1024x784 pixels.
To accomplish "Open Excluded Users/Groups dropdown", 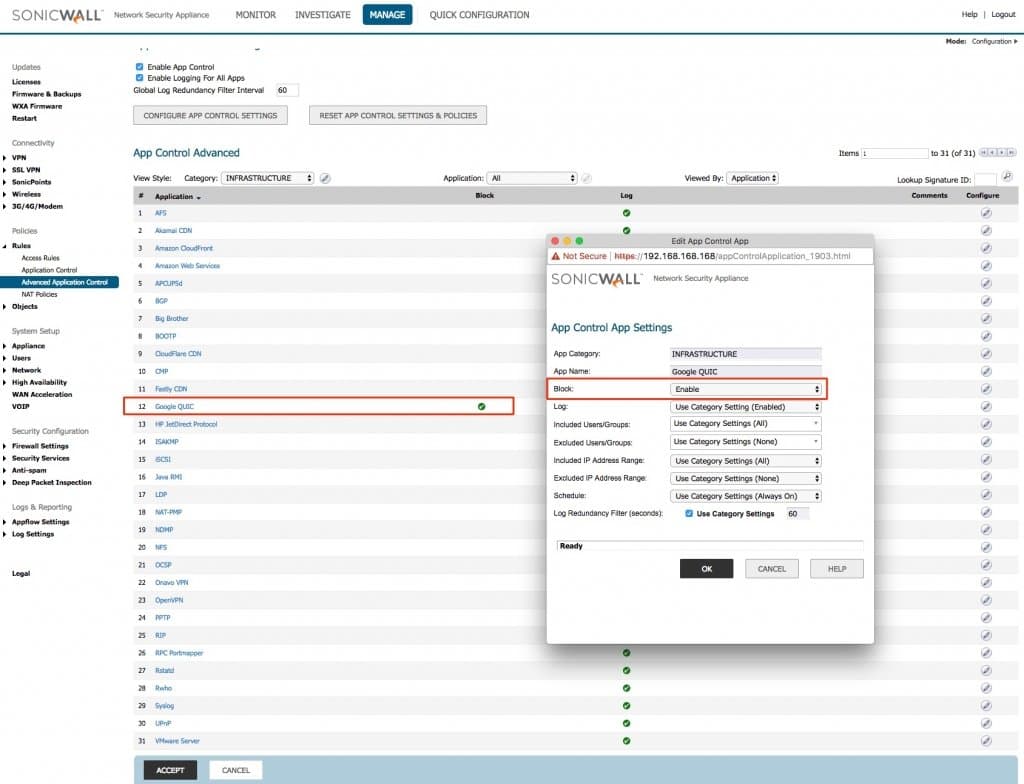I will coord(746,442).
